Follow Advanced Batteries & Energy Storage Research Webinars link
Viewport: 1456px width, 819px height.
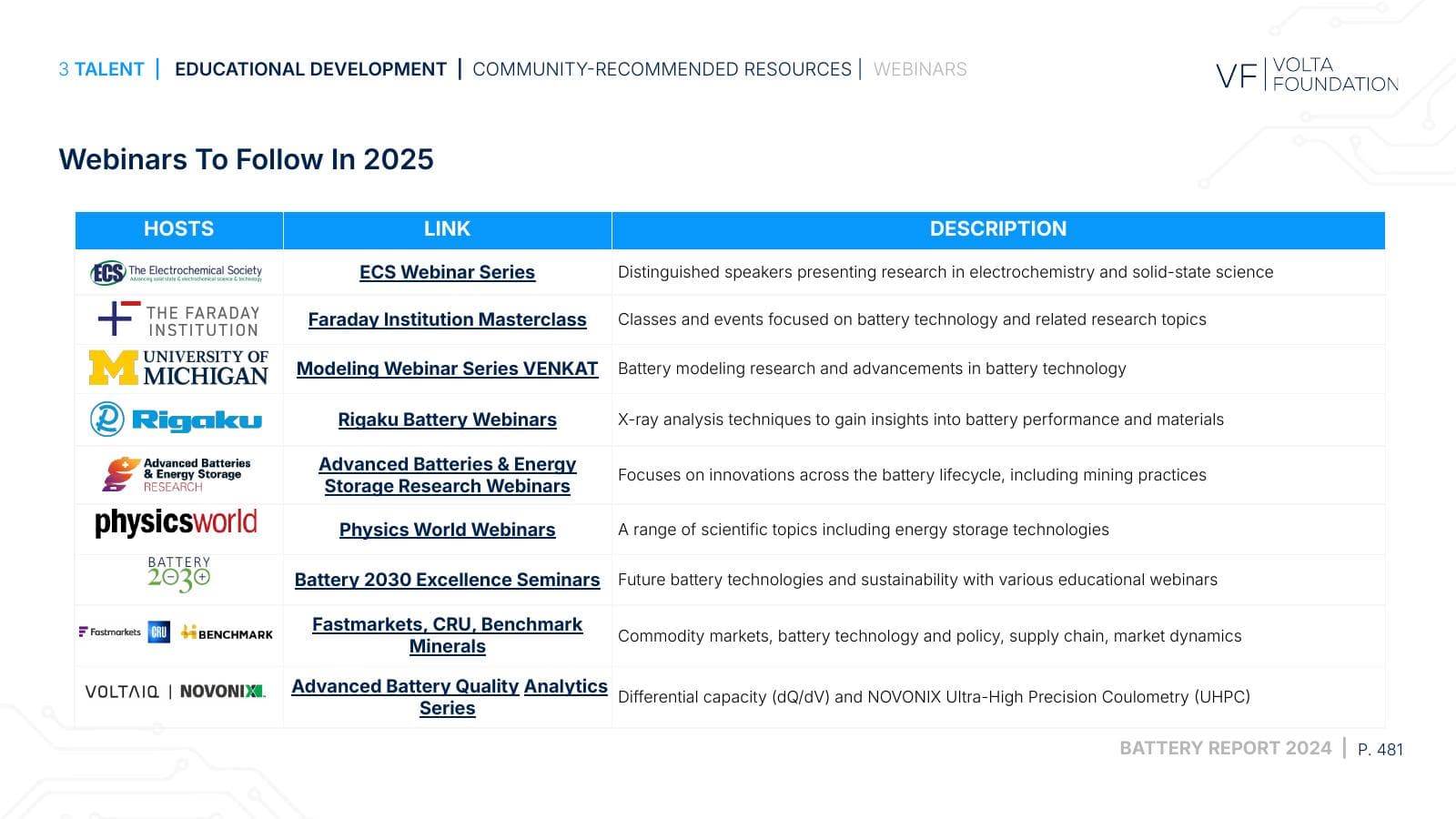coord(447,475)
